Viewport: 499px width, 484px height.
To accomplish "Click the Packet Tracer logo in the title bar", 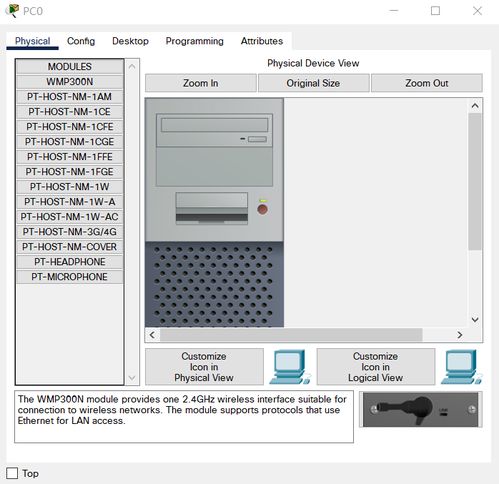I will point(12,11).
